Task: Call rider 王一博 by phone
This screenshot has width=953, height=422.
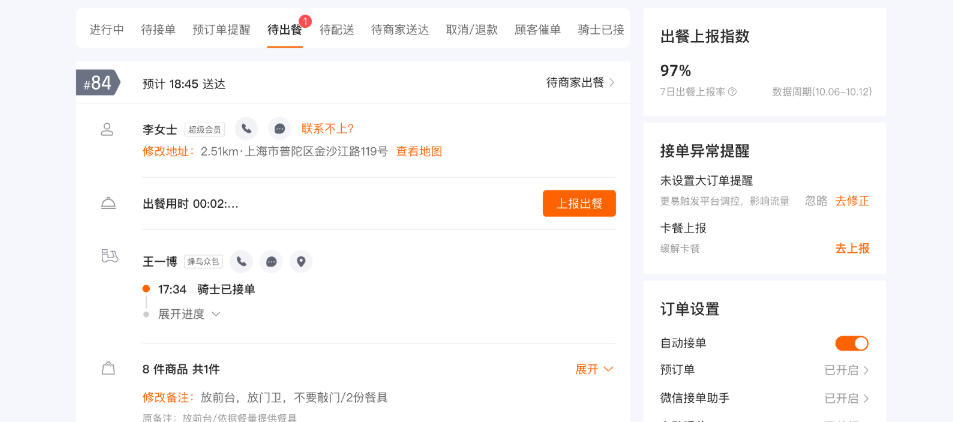Action: [x=241, y=261]
